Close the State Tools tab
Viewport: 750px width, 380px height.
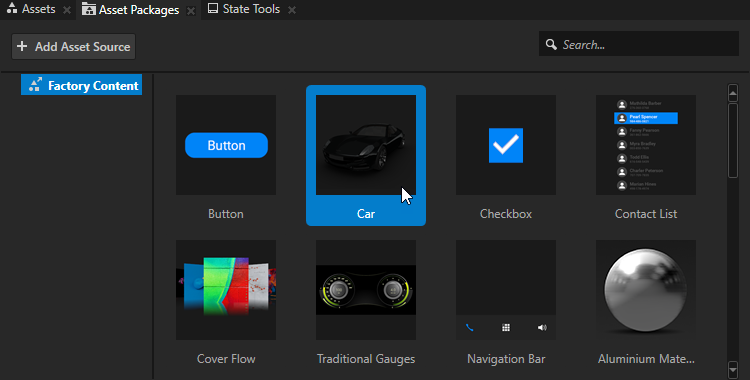(292, 10)
